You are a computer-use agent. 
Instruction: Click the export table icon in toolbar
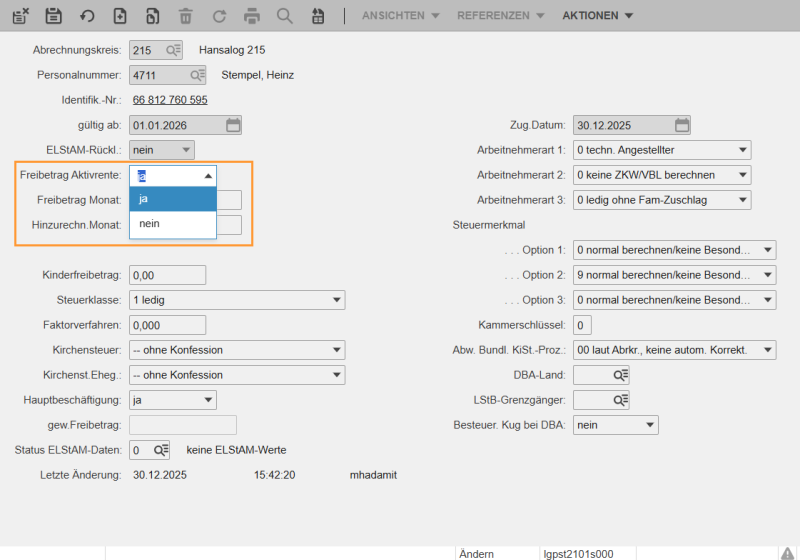point(318,16)
